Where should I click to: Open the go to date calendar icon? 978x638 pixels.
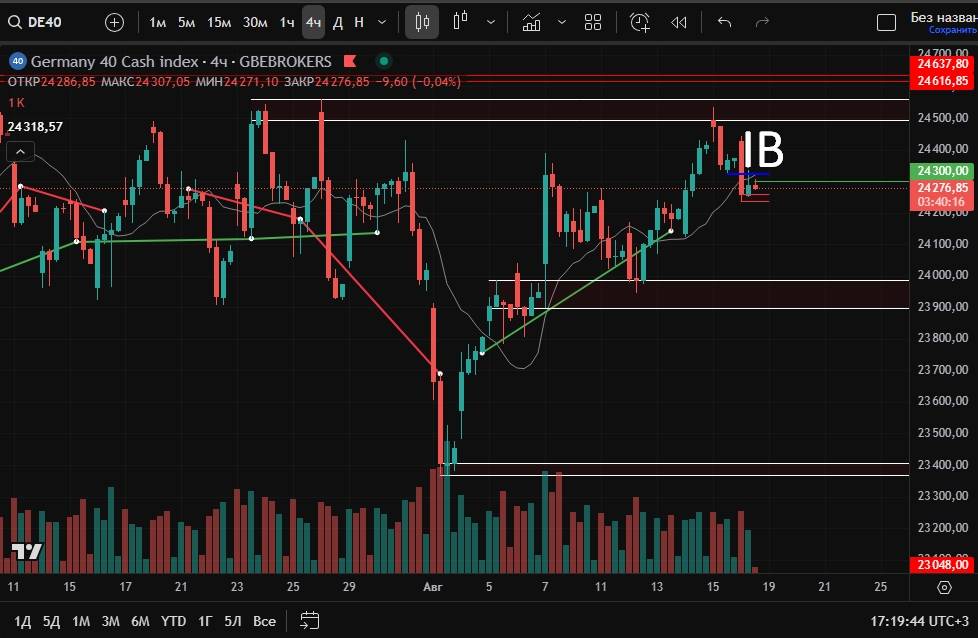[309, 621]
